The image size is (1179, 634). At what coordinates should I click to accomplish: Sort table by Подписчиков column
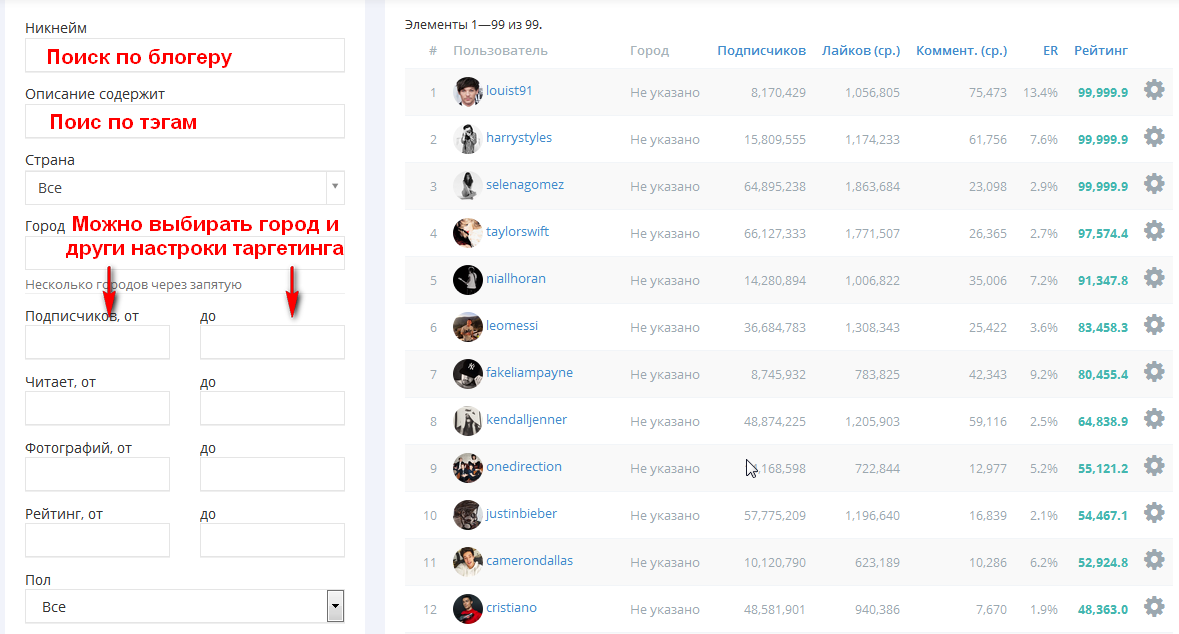(x=761, y=50)
